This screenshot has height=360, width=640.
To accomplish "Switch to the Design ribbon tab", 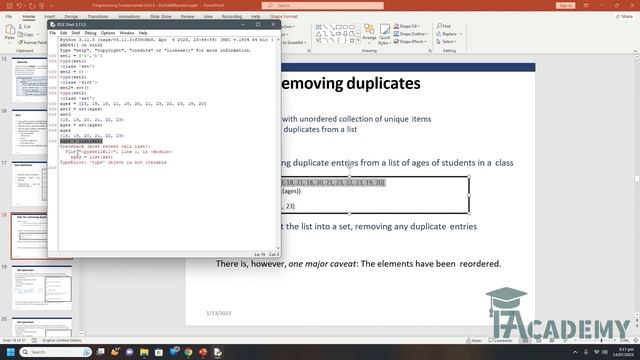I will [71, 16].
